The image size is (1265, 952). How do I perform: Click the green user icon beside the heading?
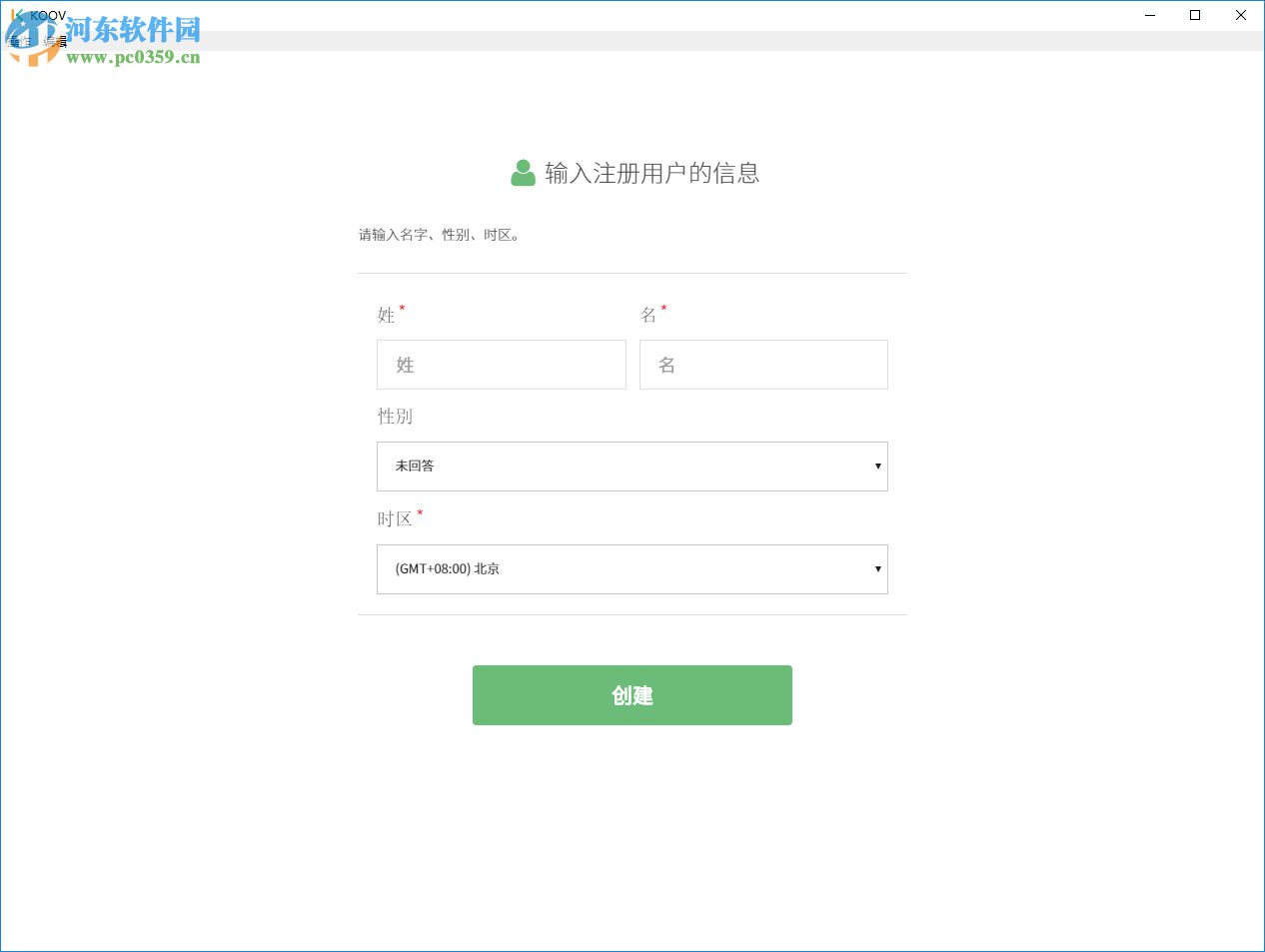click(523, 173)
